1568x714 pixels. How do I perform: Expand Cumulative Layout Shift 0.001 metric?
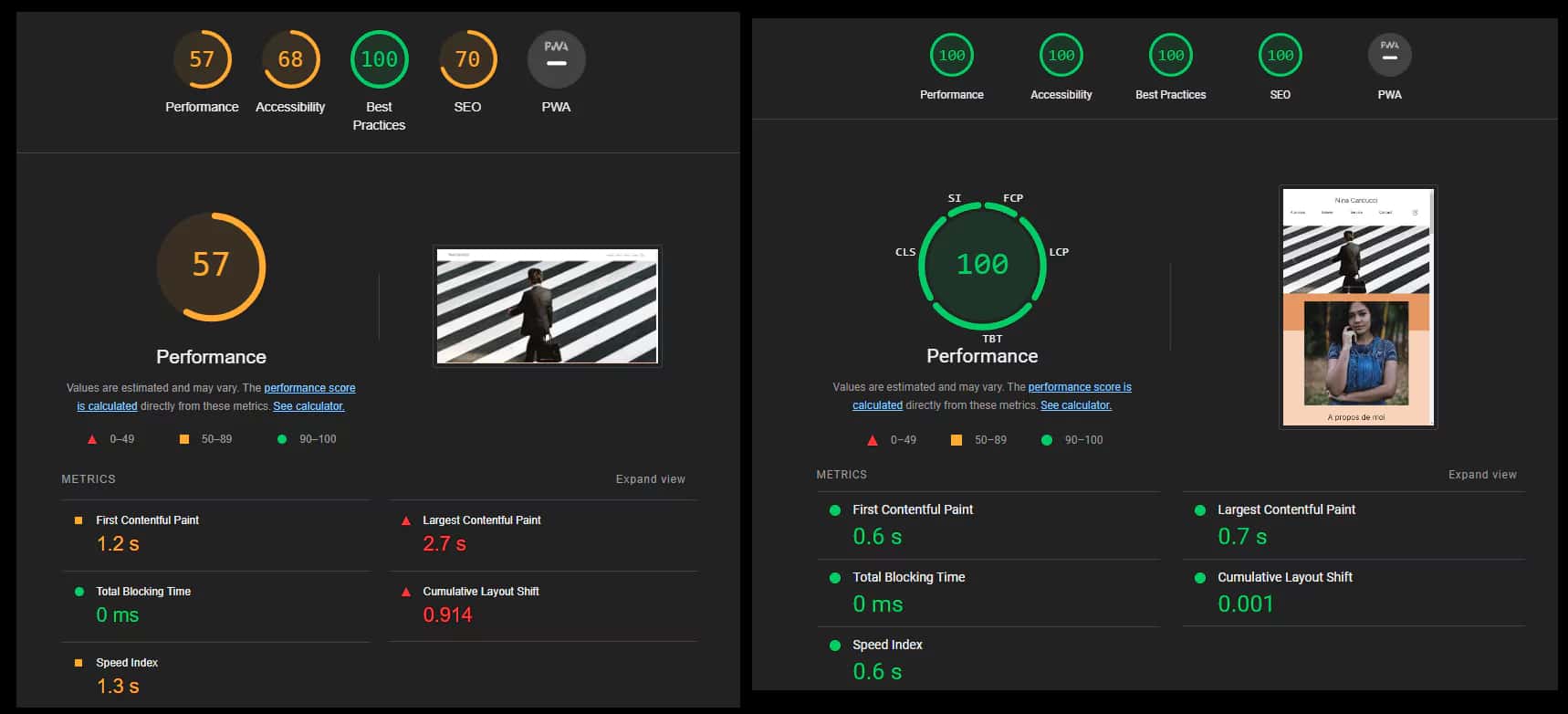pyautogui.click(x=1354, y=593)
